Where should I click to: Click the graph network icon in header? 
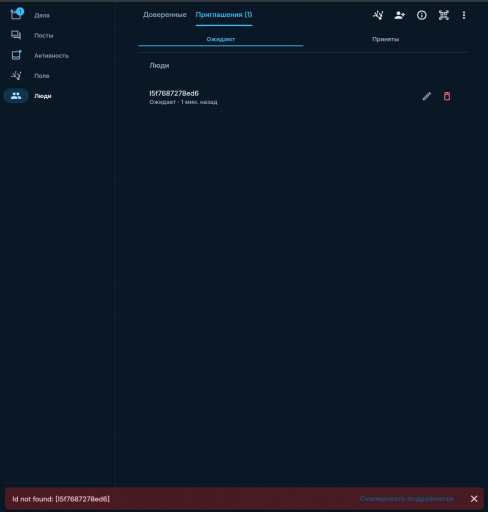click(x=378, y=15)
